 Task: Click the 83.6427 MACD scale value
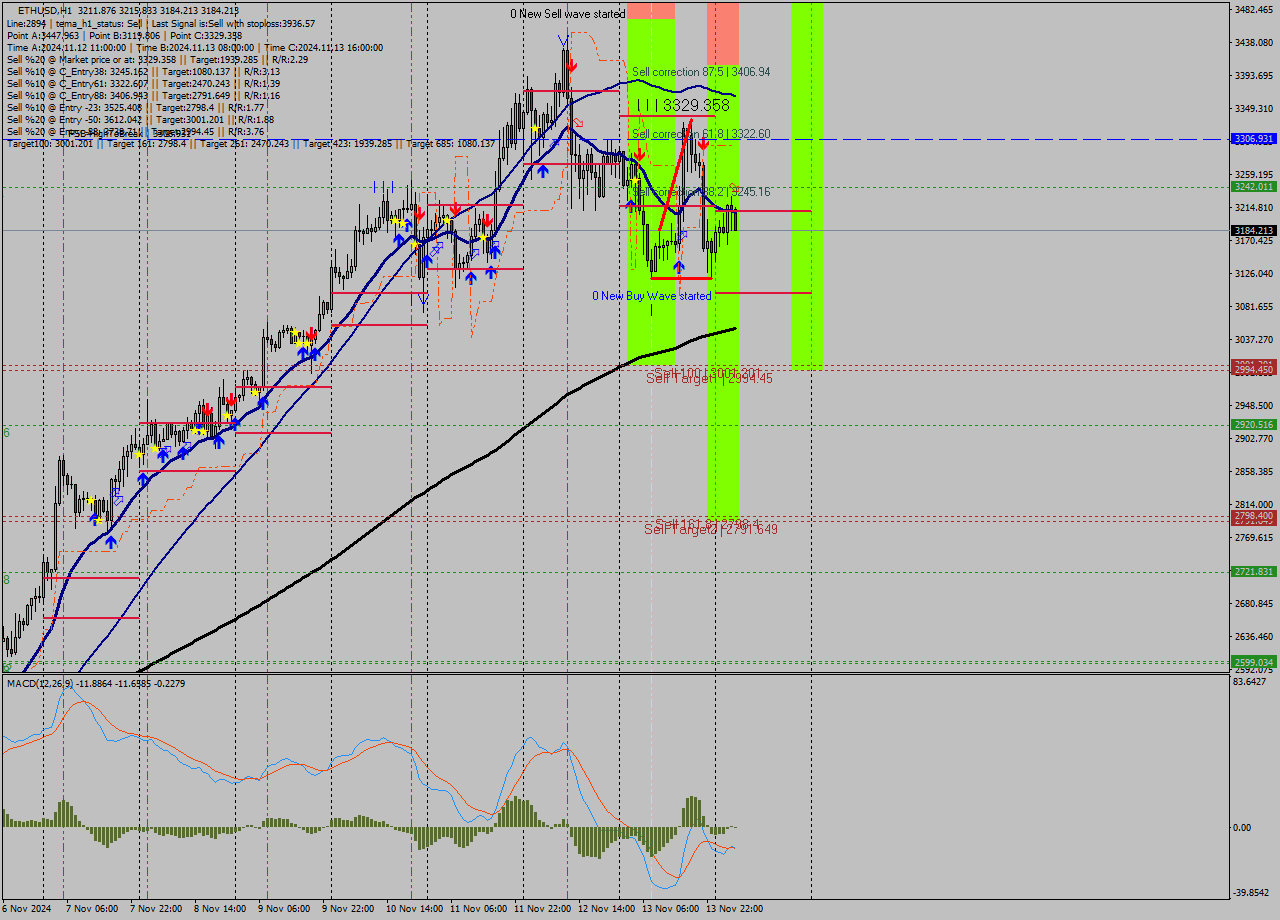pyautogui.click(x=1251, y=682)
